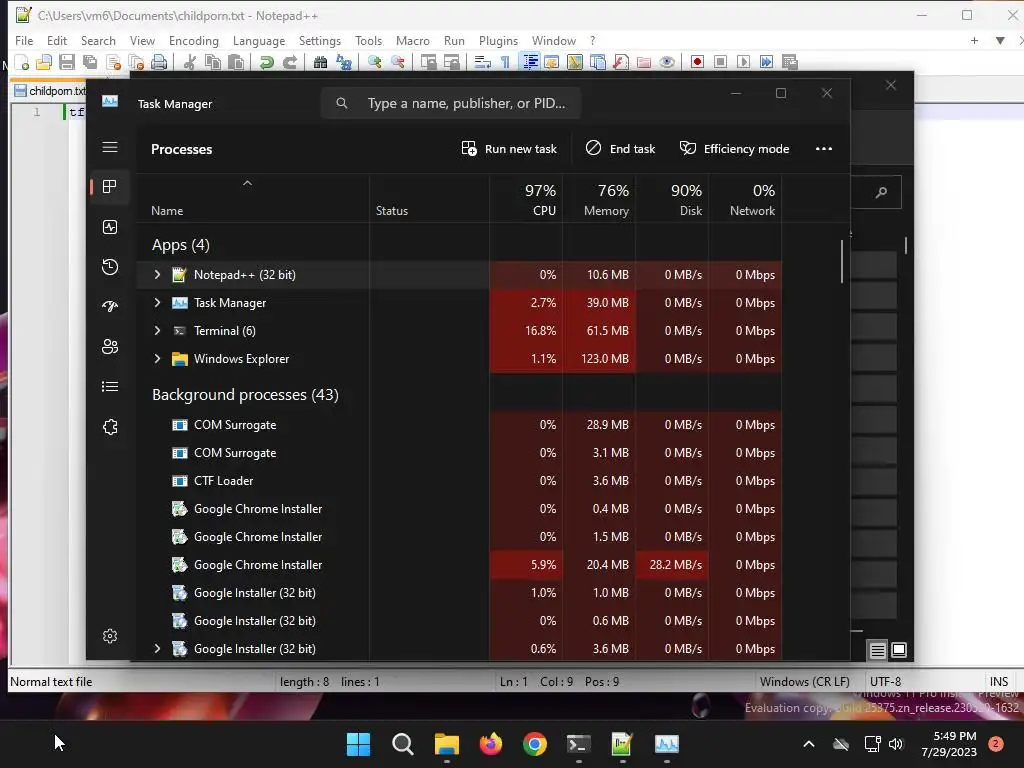Click the Windows Start button on taskbar
1024x768 pixels.
click(x=358, y=744)
